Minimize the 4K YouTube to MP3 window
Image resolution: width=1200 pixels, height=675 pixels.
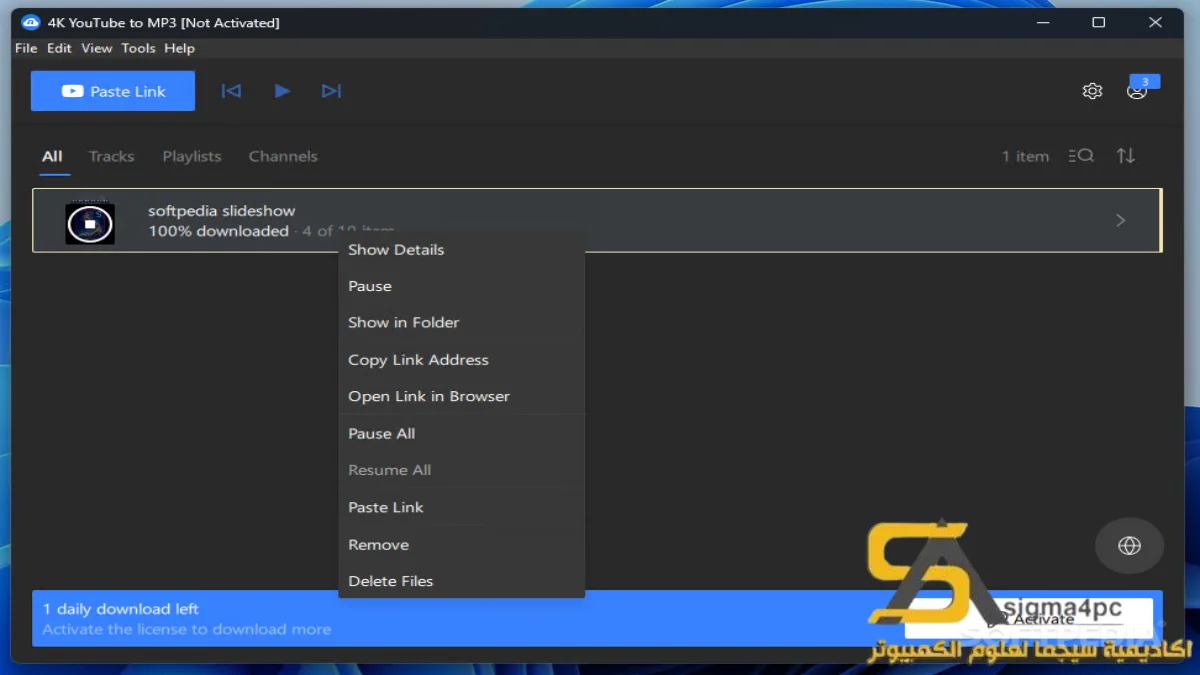coord(1042,22)
